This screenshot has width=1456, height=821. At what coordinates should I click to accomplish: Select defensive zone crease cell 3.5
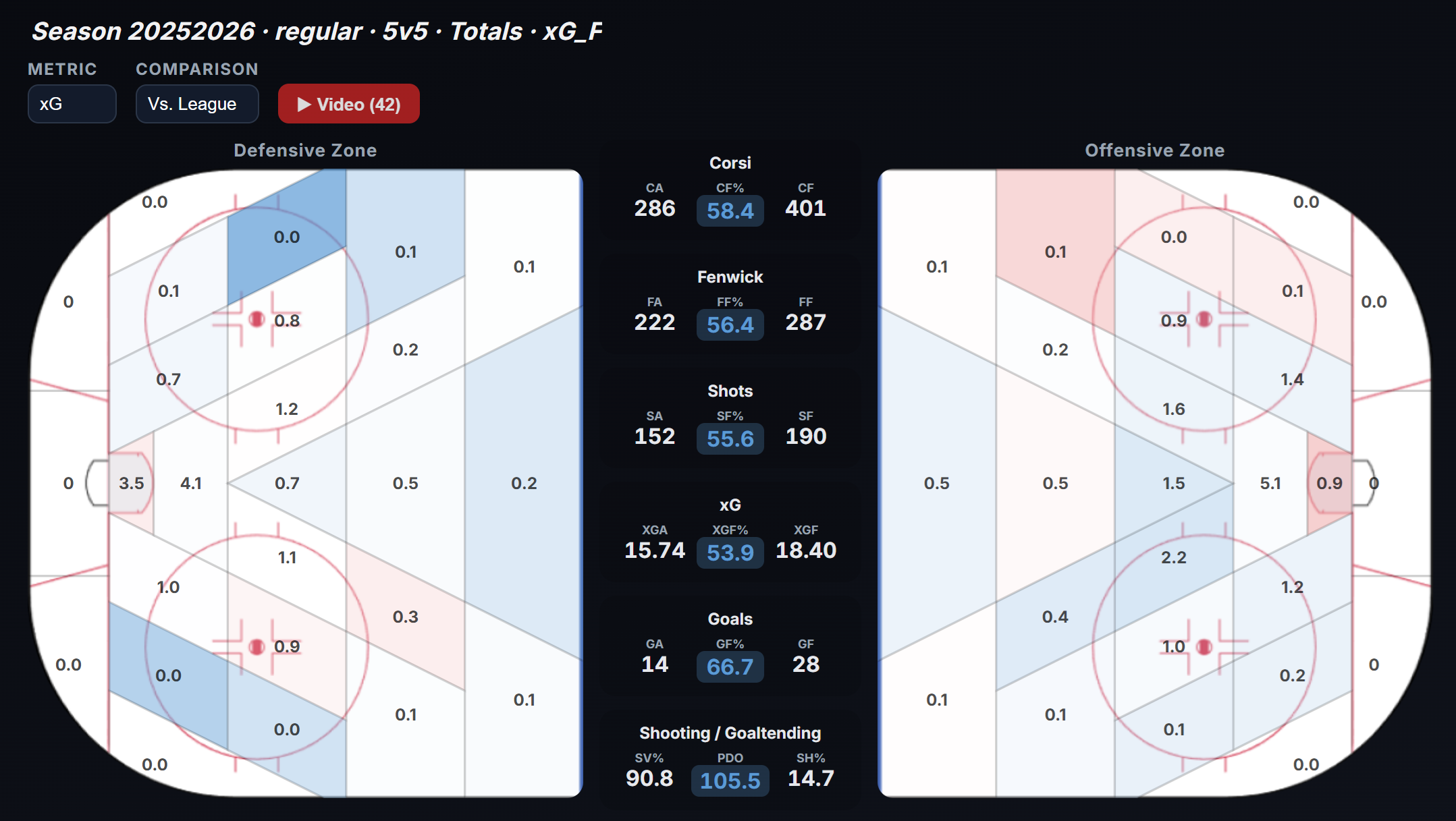[x=132, y=483]
